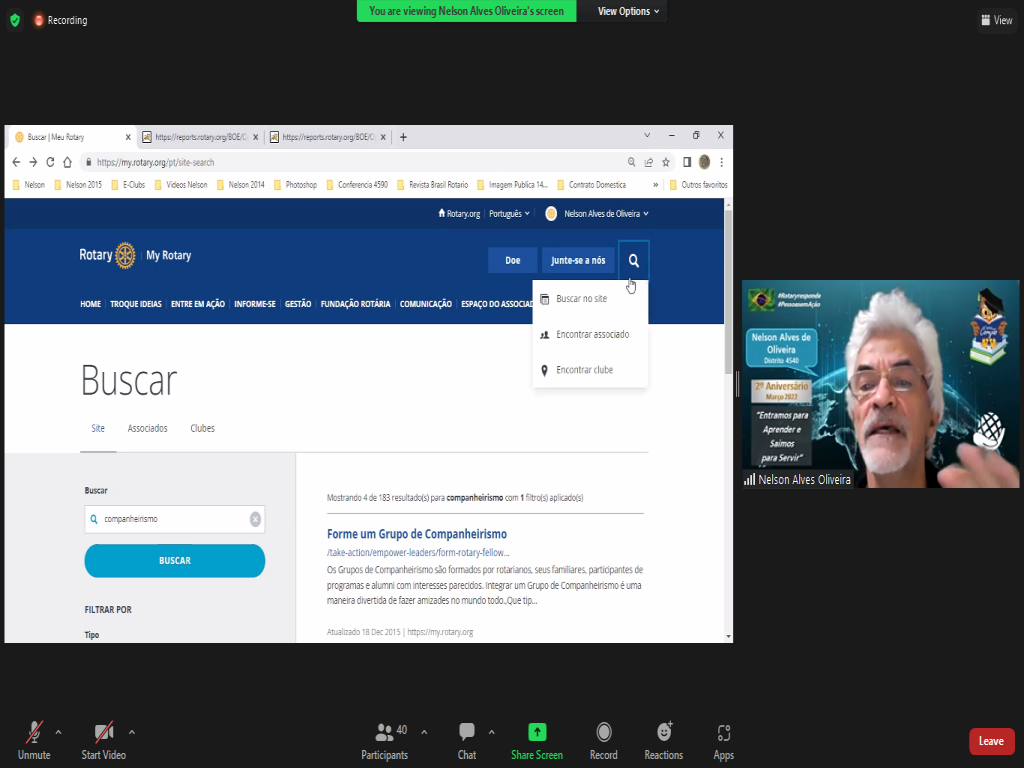Open the Zoom Apps icon
Viewport: 1024px width, 768px height.
pos(723,732)
